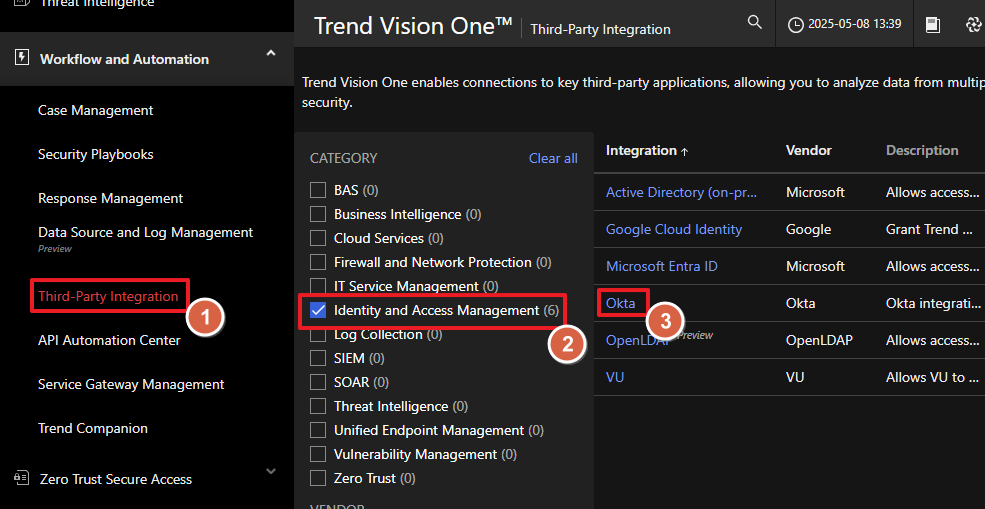Screen dimensions: 985x509
Task: Go to Security Playbooks menu item
Action: pyautogui.click(x=95, y=154)
